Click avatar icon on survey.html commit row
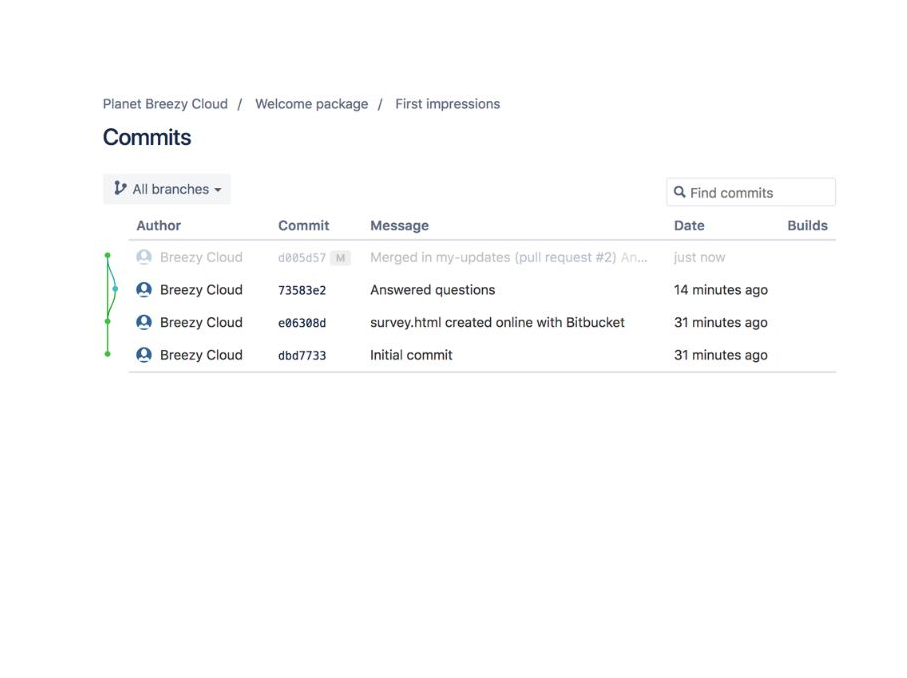The height and width of the screenshot is (678, 907). 144,322
